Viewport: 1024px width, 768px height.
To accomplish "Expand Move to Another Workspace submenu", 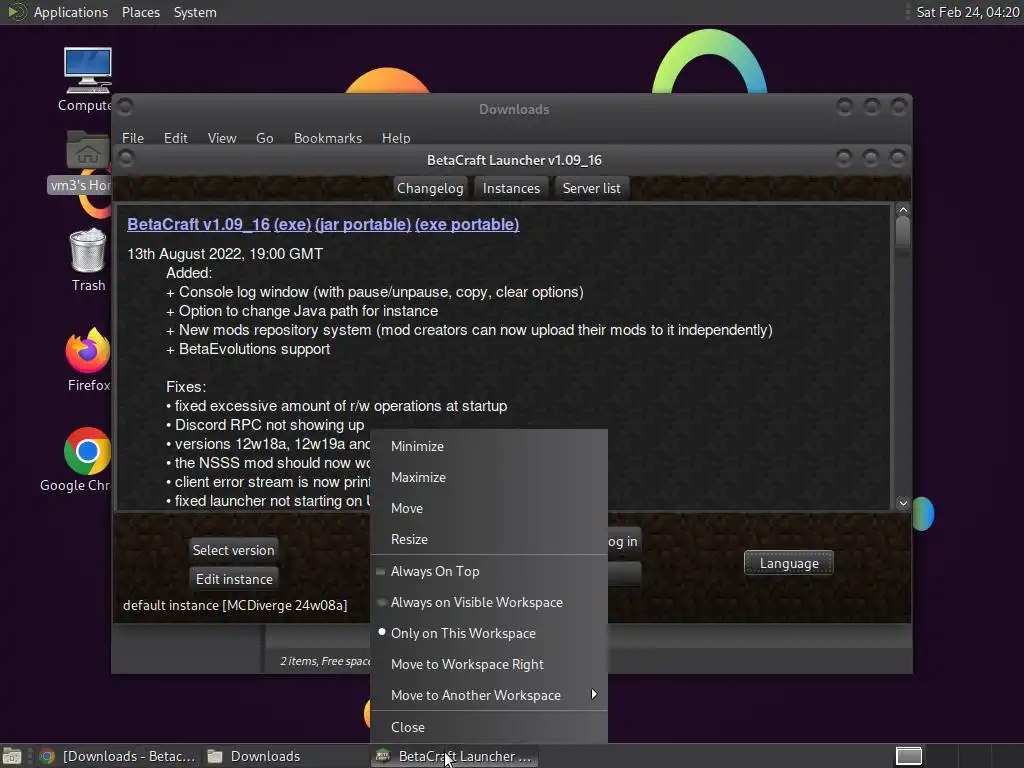I will [489, 695].
